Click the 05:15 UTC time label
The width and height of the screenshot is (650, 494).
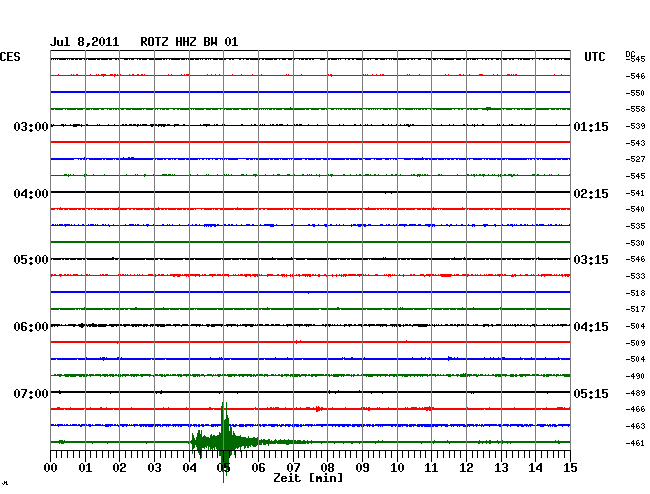pyautogui.click(x=591, y=393)
